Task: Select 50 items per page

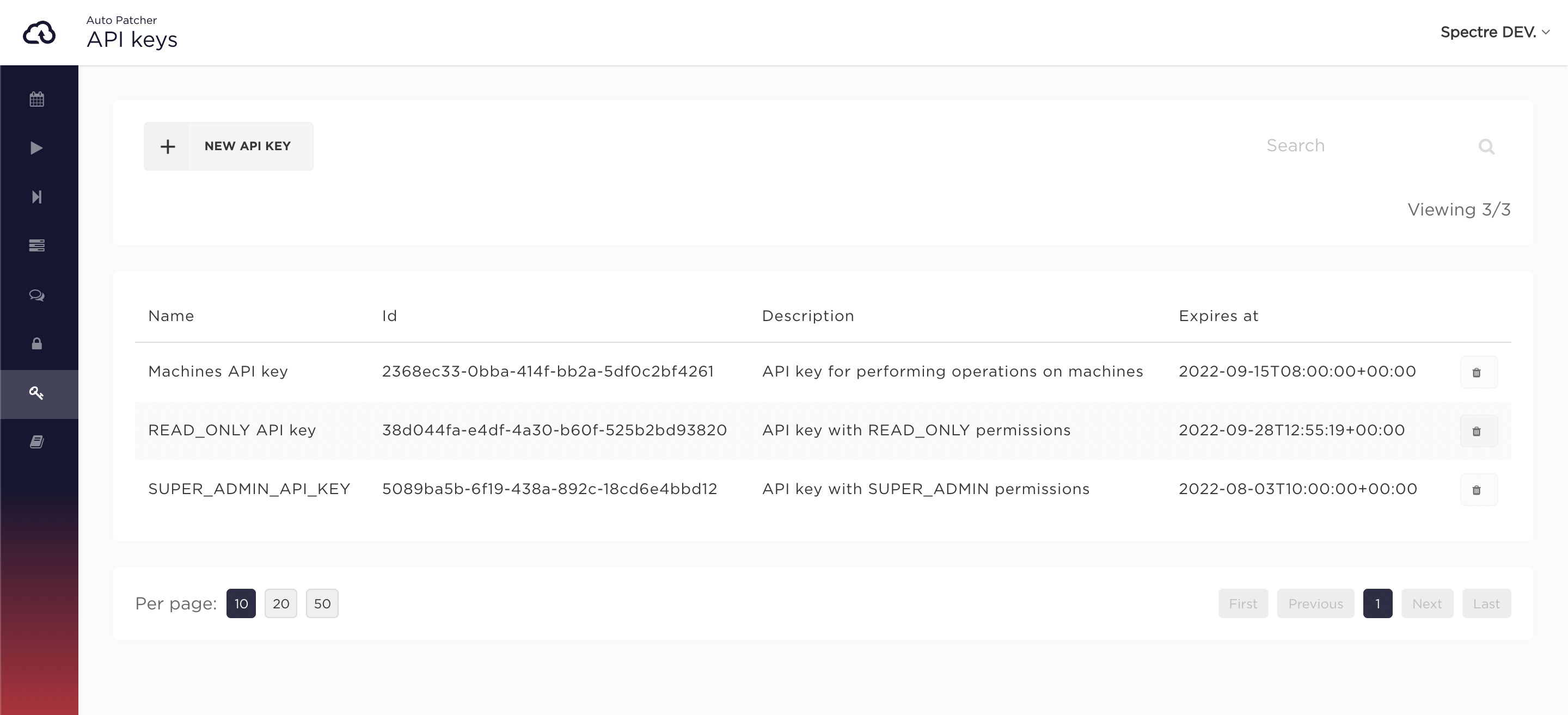Action: 322,604
